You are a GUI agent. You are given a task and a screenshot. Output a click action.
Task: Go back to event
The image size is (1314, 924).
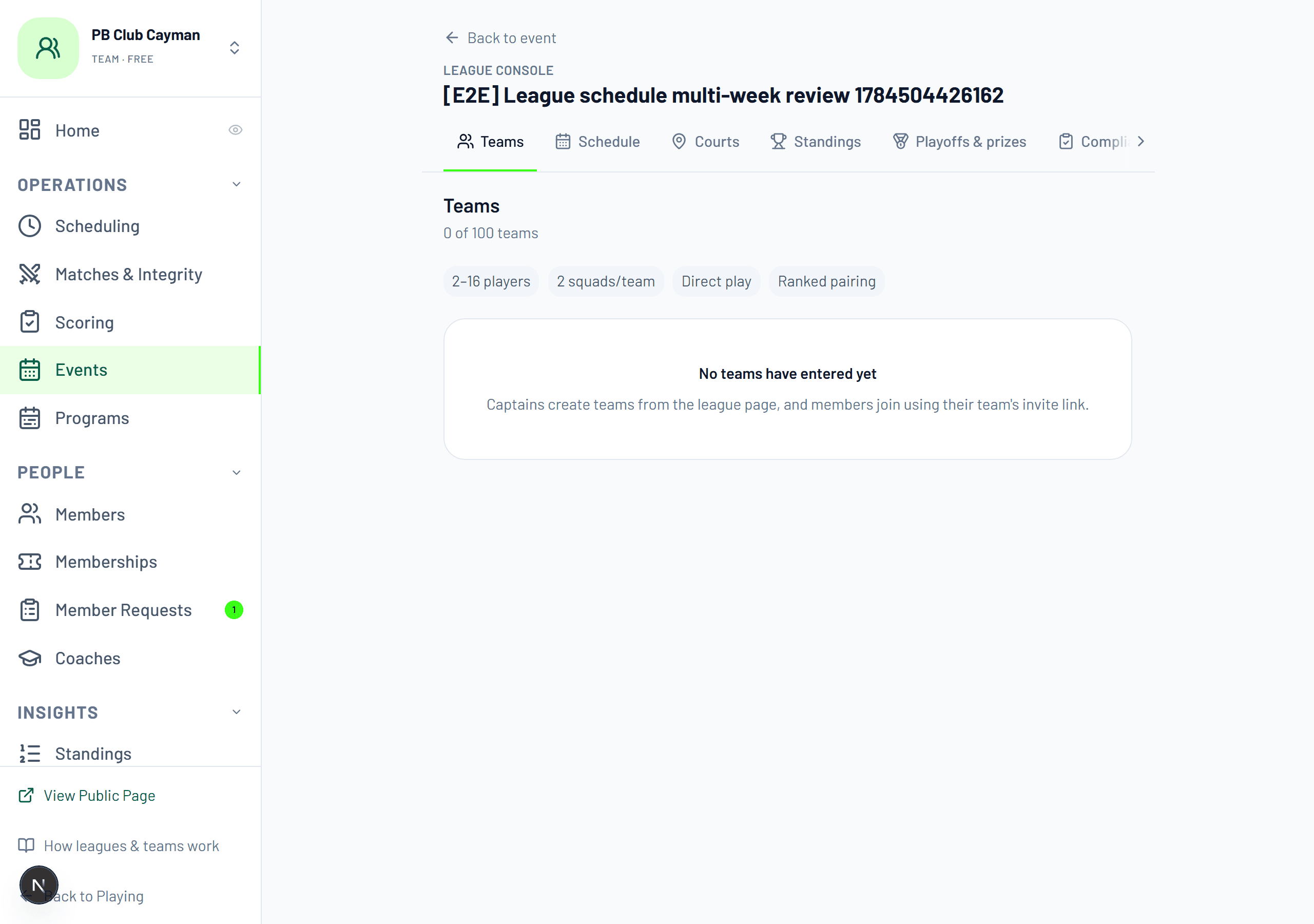[x=500, y=38]
